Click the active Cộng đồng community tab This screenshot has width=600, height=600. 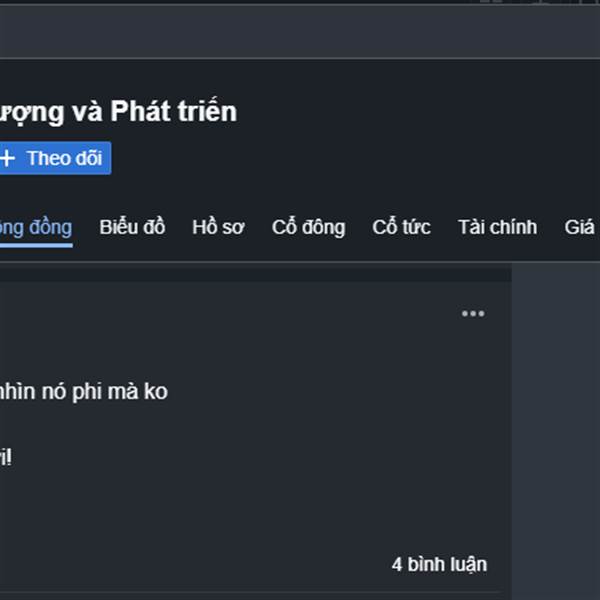click(36, 227)
